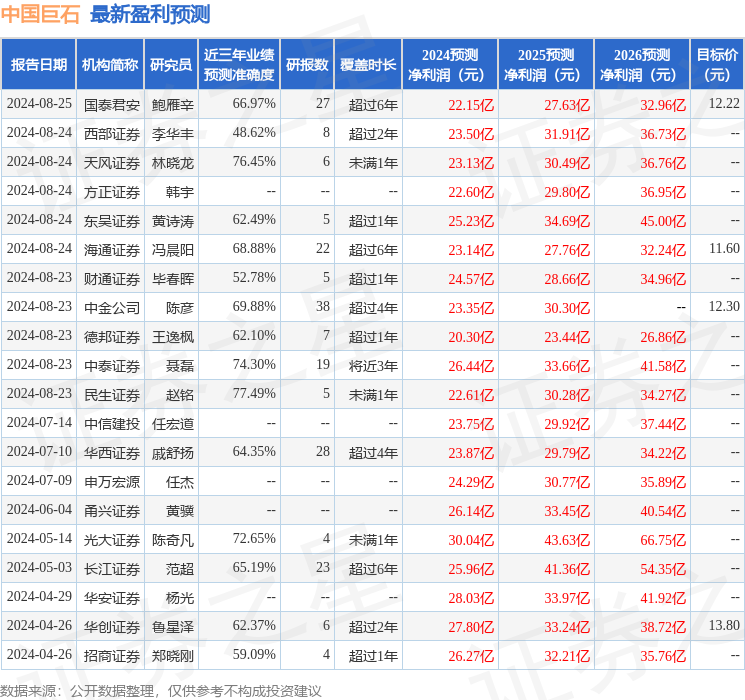The height and width of the screenshot is (700, 745).
Task: Click analyst name 黄诗涛
Action: tap(173, 221)
